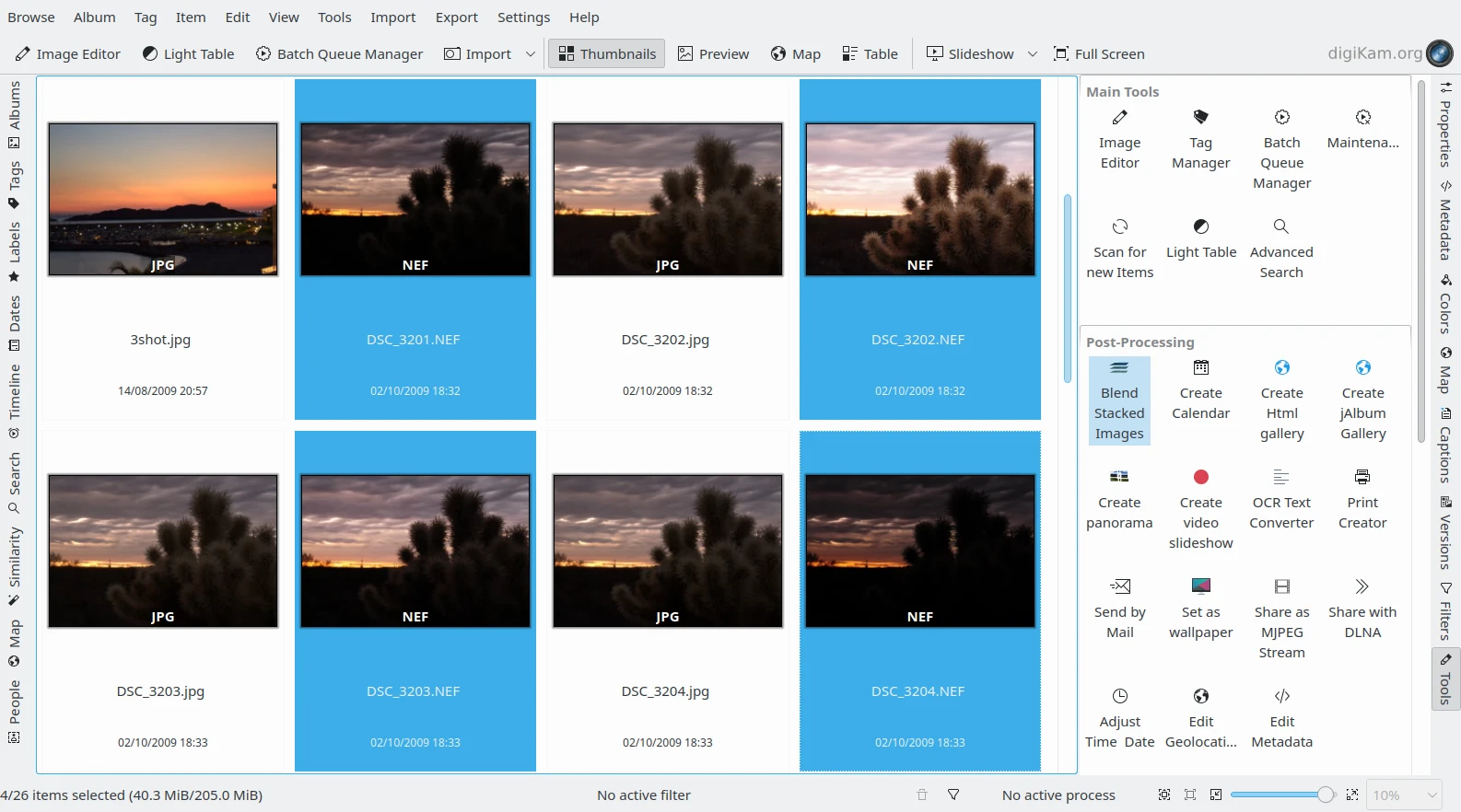Switch to Thumbnails view mode

[x=607, y=54]
